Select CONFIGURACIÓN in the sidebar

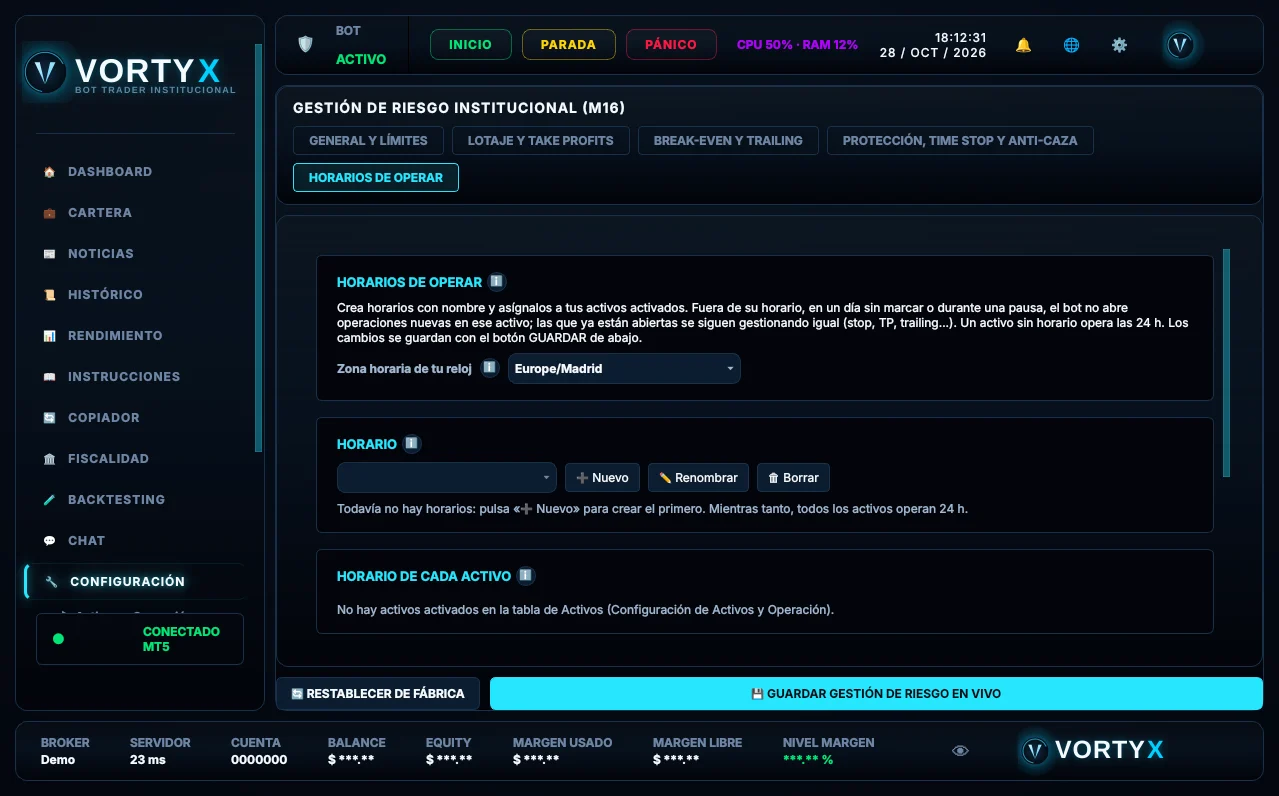(x=135, y=582)
